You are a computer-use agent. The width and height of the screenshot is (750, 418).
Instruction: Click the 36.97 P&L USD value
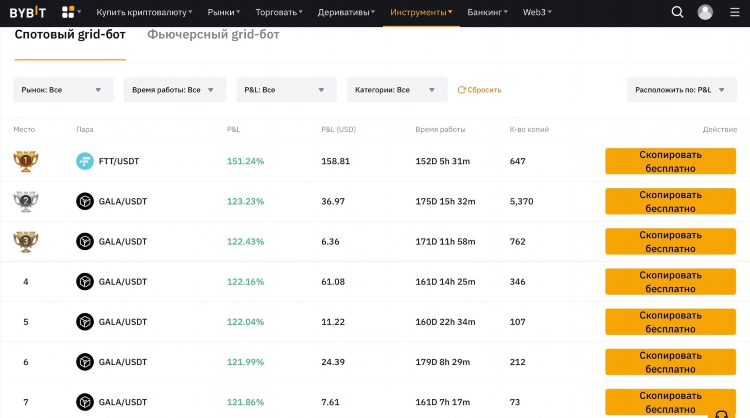pos(333,201)
